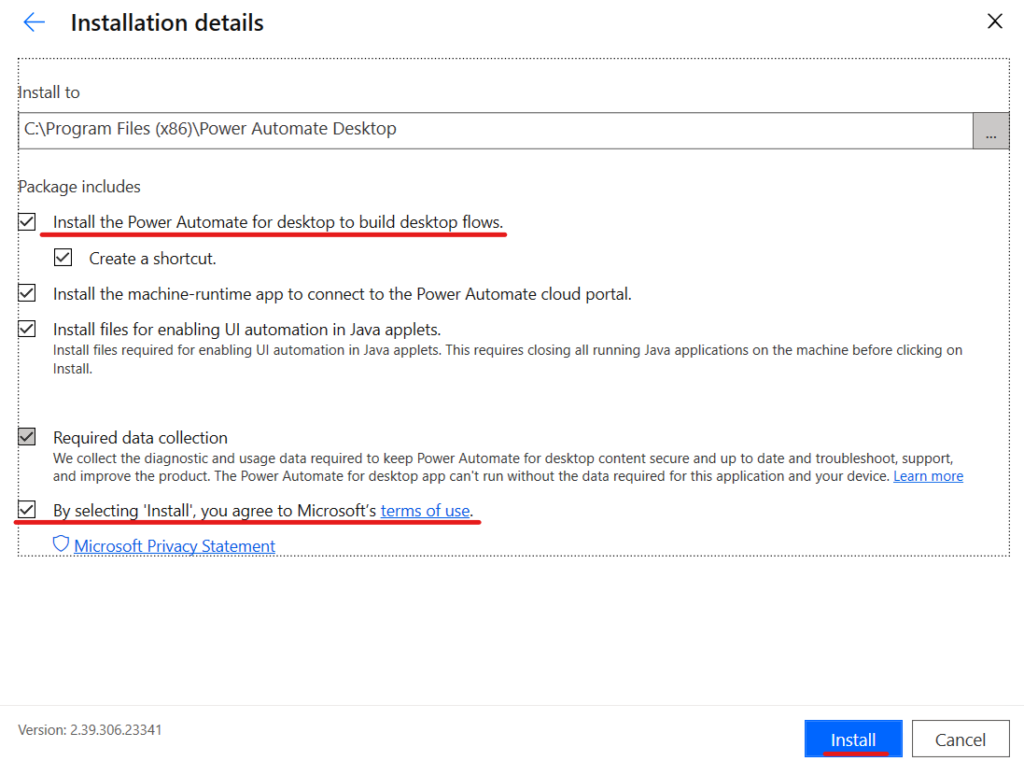Click the install path text field

[x=495, y=130]
